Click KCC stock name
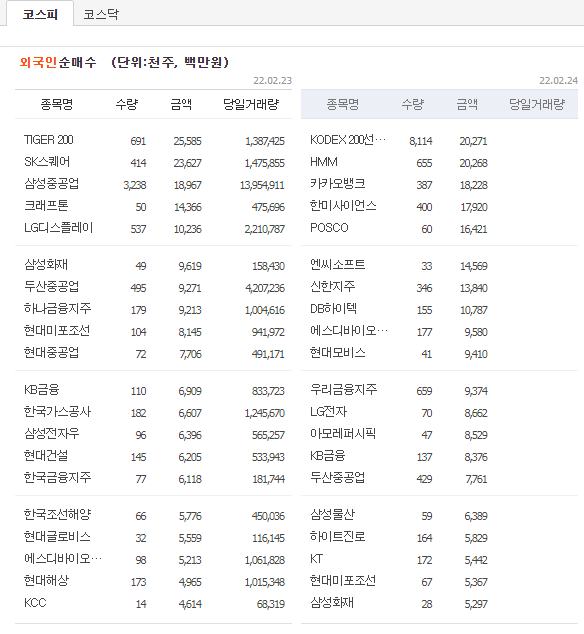This screenshot has width=584, height=634. tap(35, 602)
